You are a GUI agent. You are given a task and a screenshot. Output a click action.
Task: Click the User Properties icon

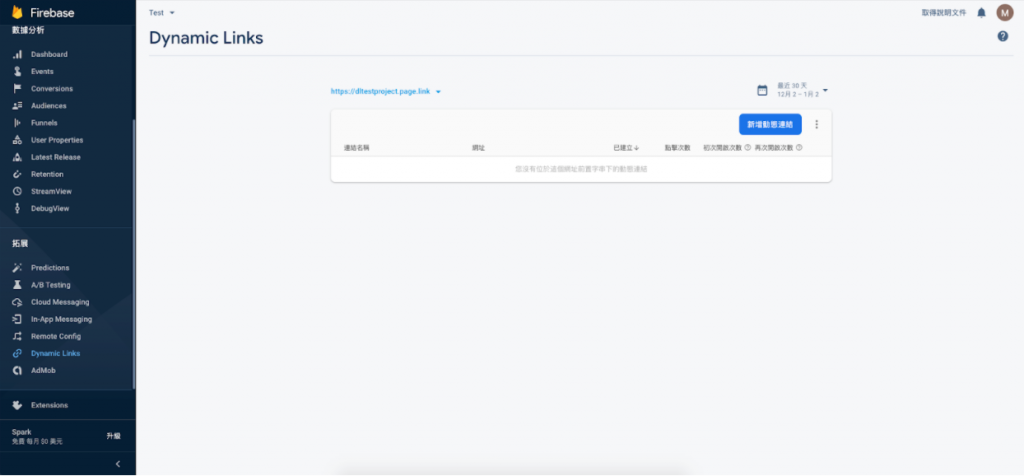pyautogui.click(x=18, y=140)
